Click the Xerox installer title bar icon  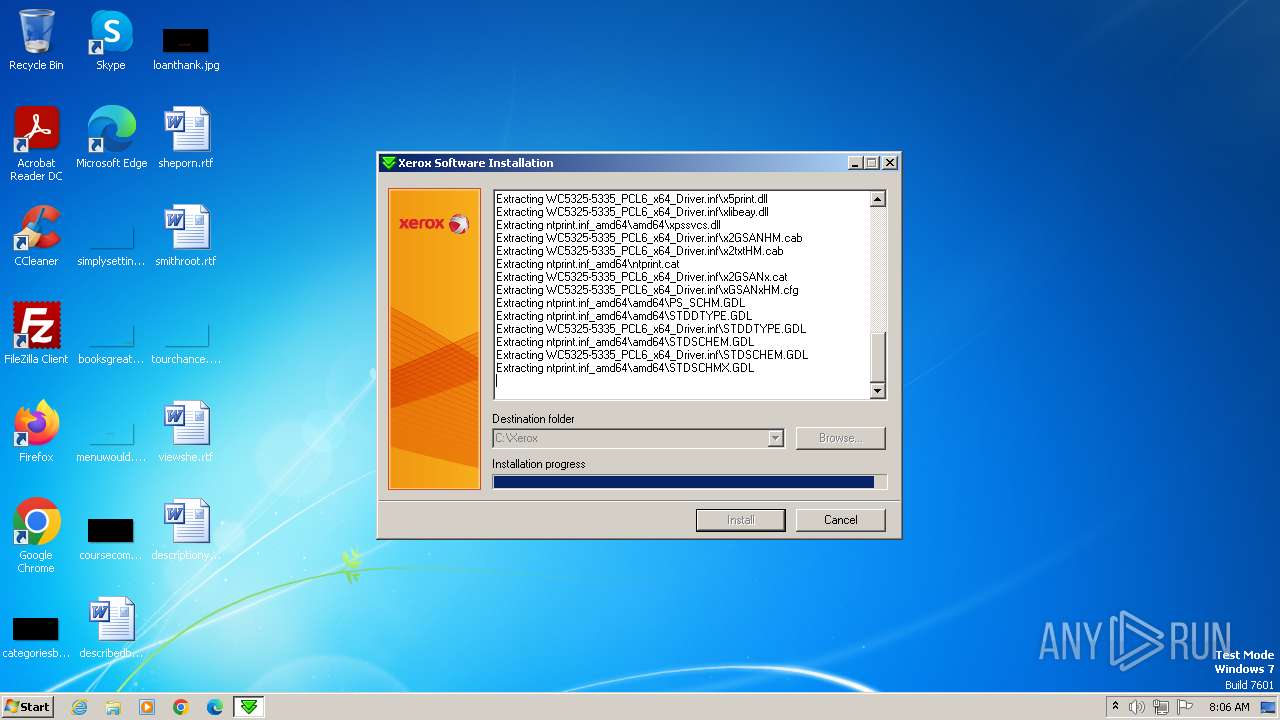point(388,163)
